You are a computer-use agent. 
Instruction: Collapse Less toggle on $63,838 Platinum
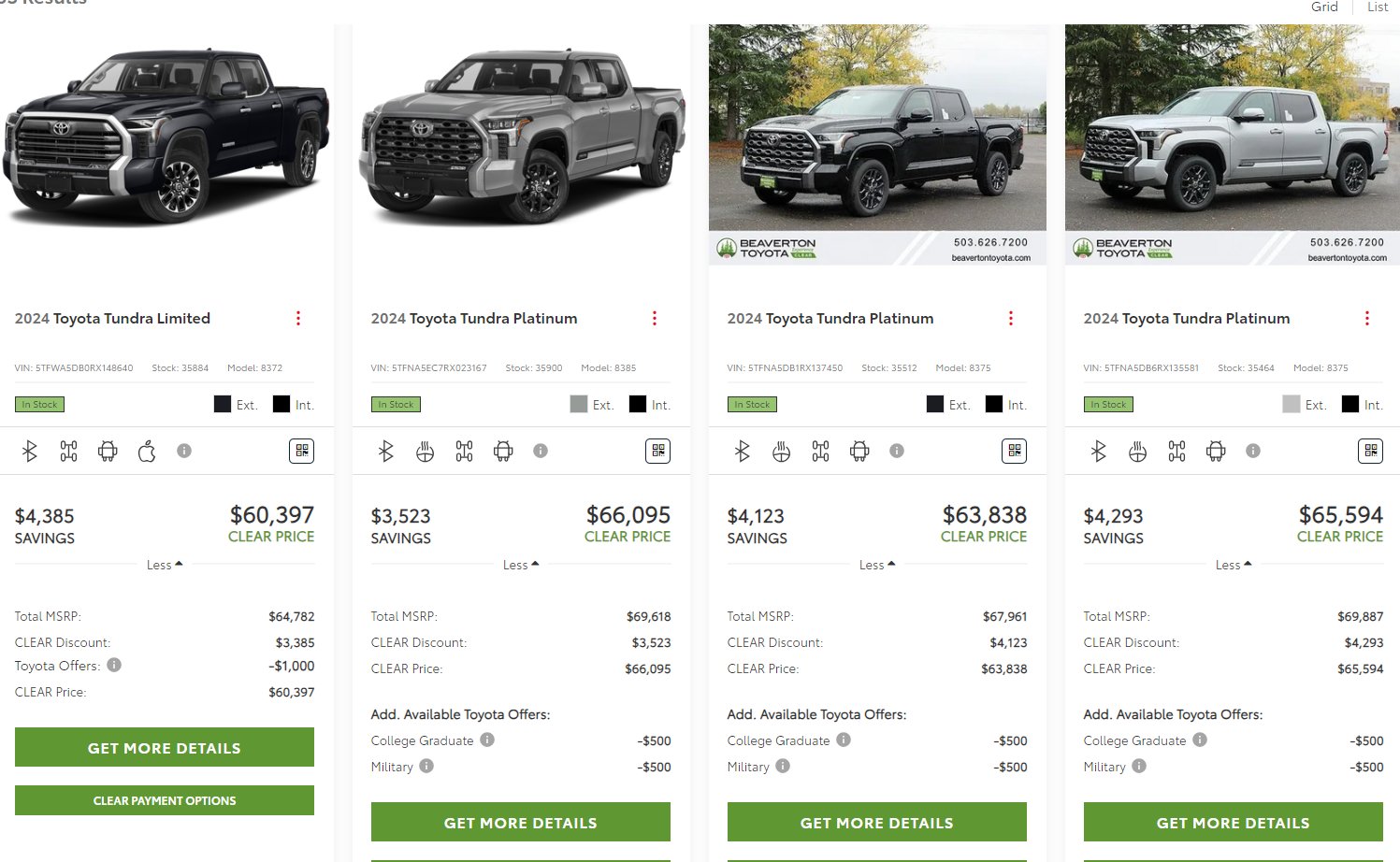877,565
